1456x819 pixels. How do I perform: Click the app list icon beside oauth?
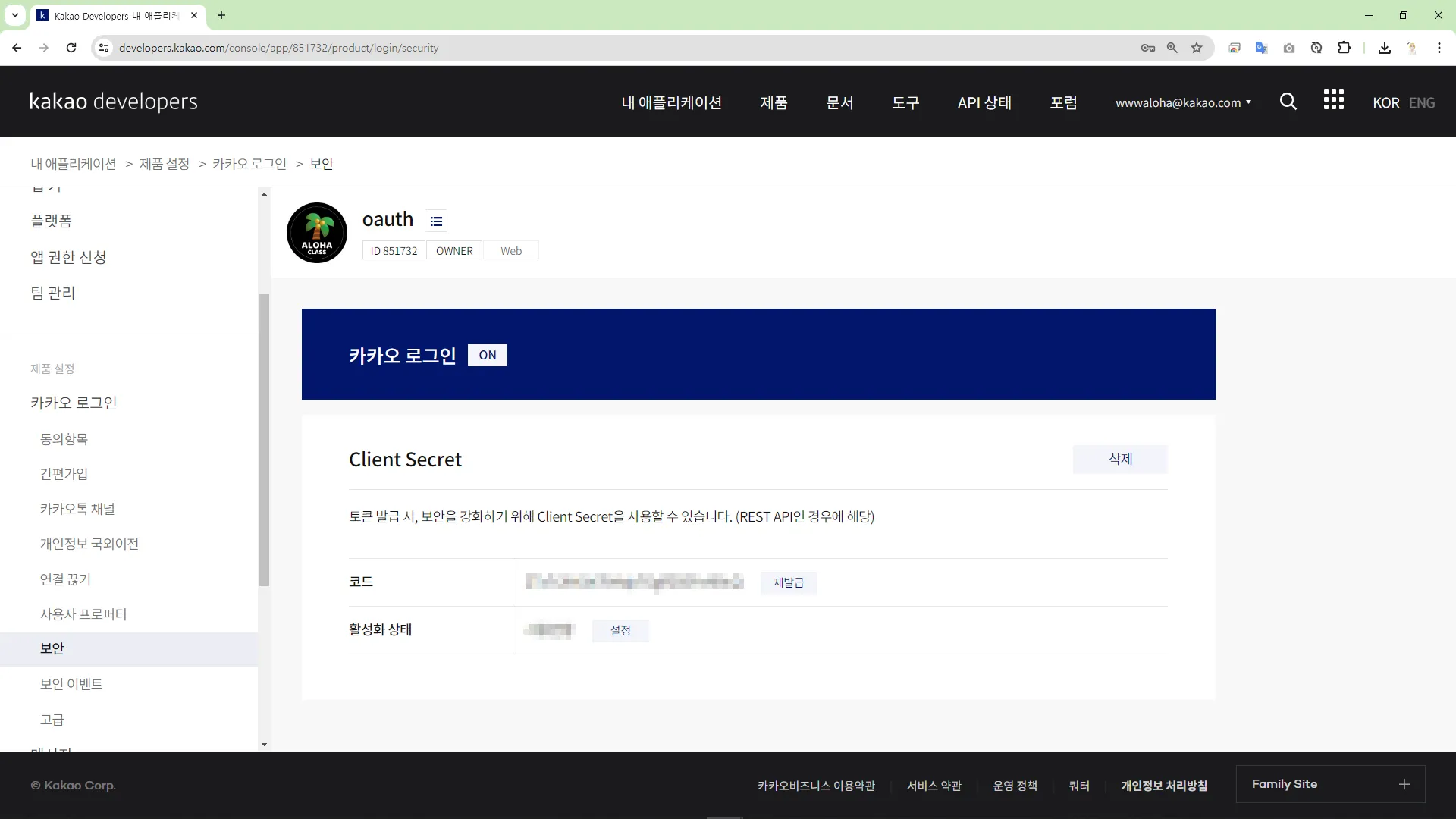tap(436, 221)
